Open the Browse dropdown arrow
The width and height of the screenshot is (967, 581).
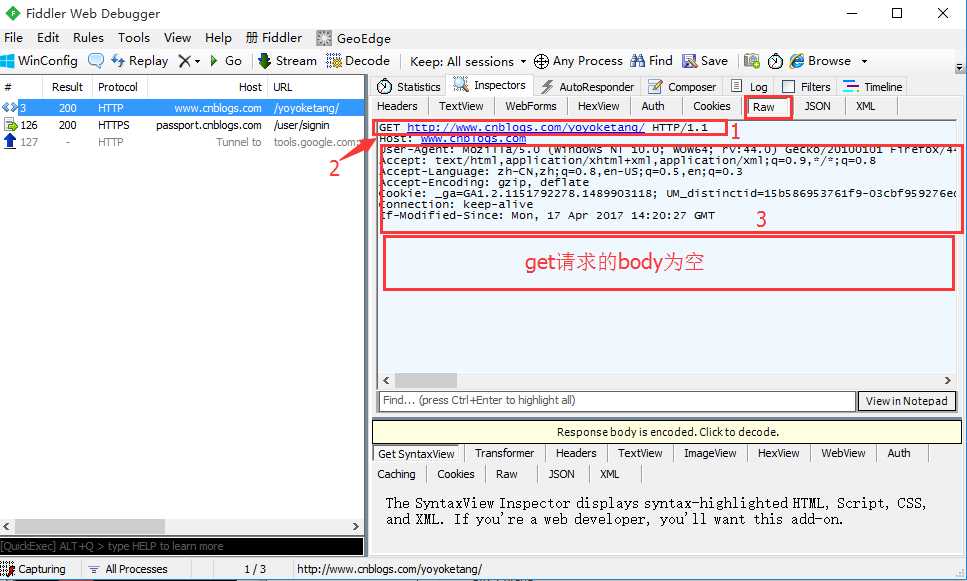tap(864, 62)
